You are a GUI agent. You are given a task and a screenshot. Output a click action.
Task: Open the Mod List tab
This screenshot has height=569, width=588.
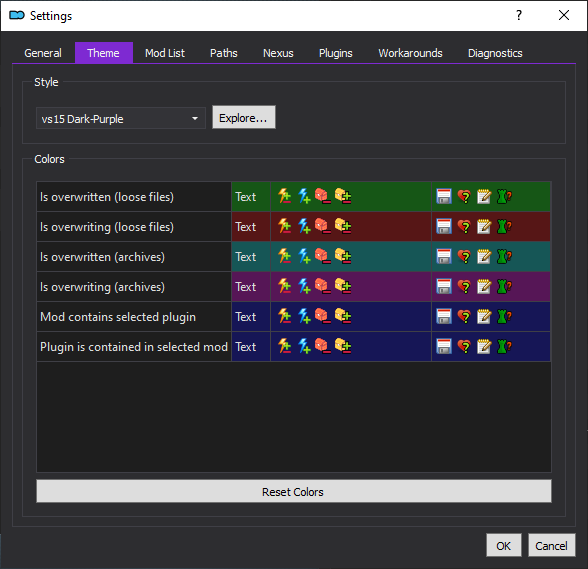pyautogui.click(x=165, y=53)
